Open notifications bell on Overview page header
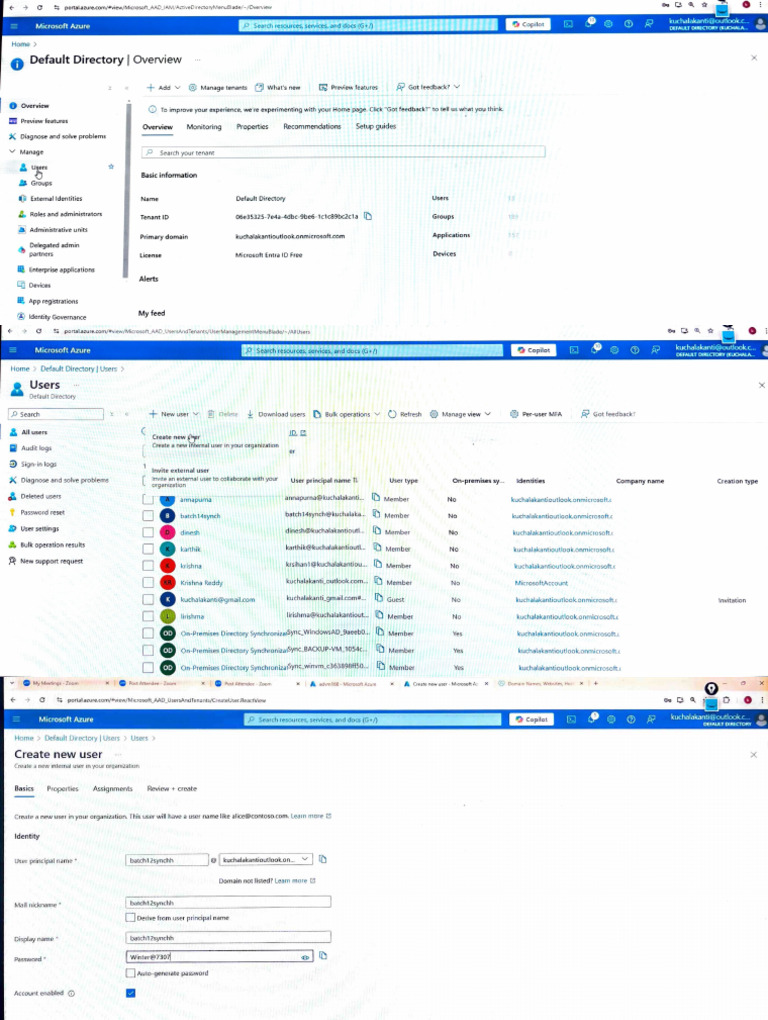The width and height of the screenshot is (768, 1020). [x=589, y=23]
